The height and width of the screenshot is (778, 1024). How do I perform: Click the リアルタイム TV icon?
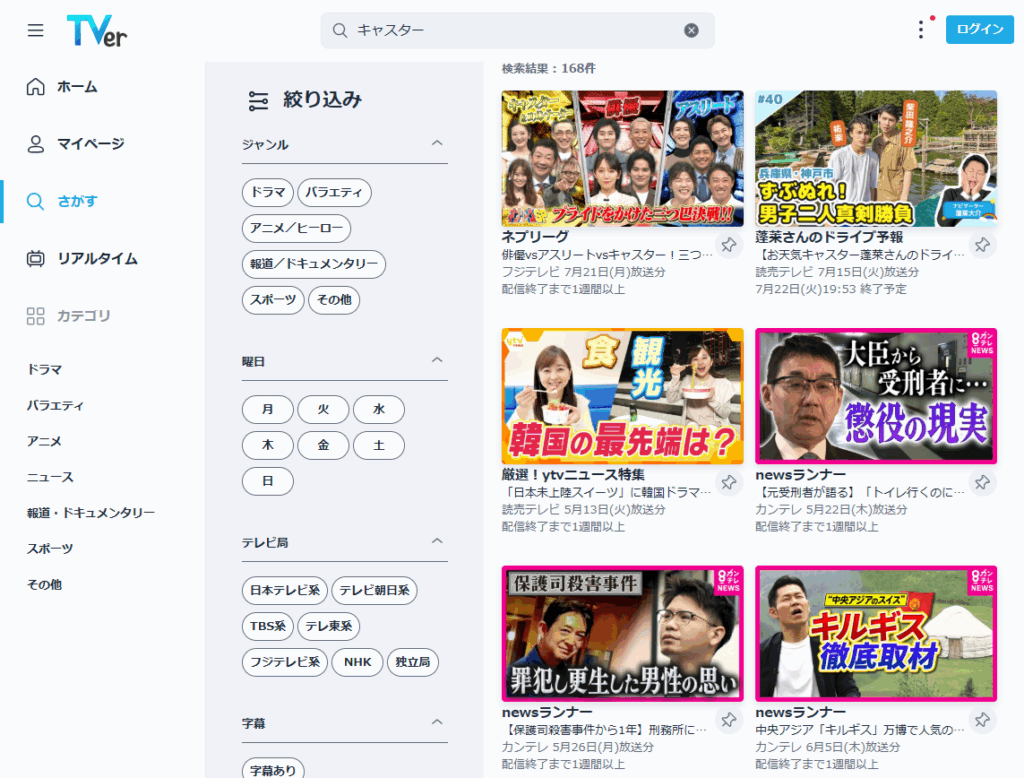pyautogui.click(x=35, y=259)
